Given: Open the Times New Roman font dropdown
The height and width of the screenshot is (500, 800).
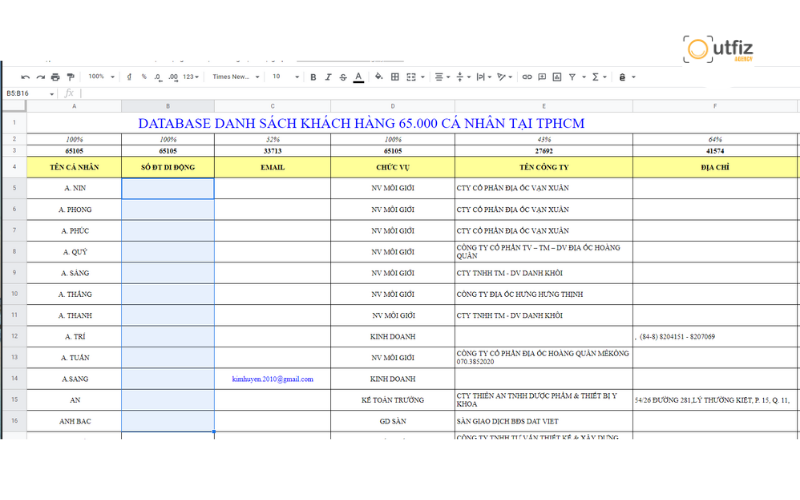Looking at the screenshot, I should (236, 77).
